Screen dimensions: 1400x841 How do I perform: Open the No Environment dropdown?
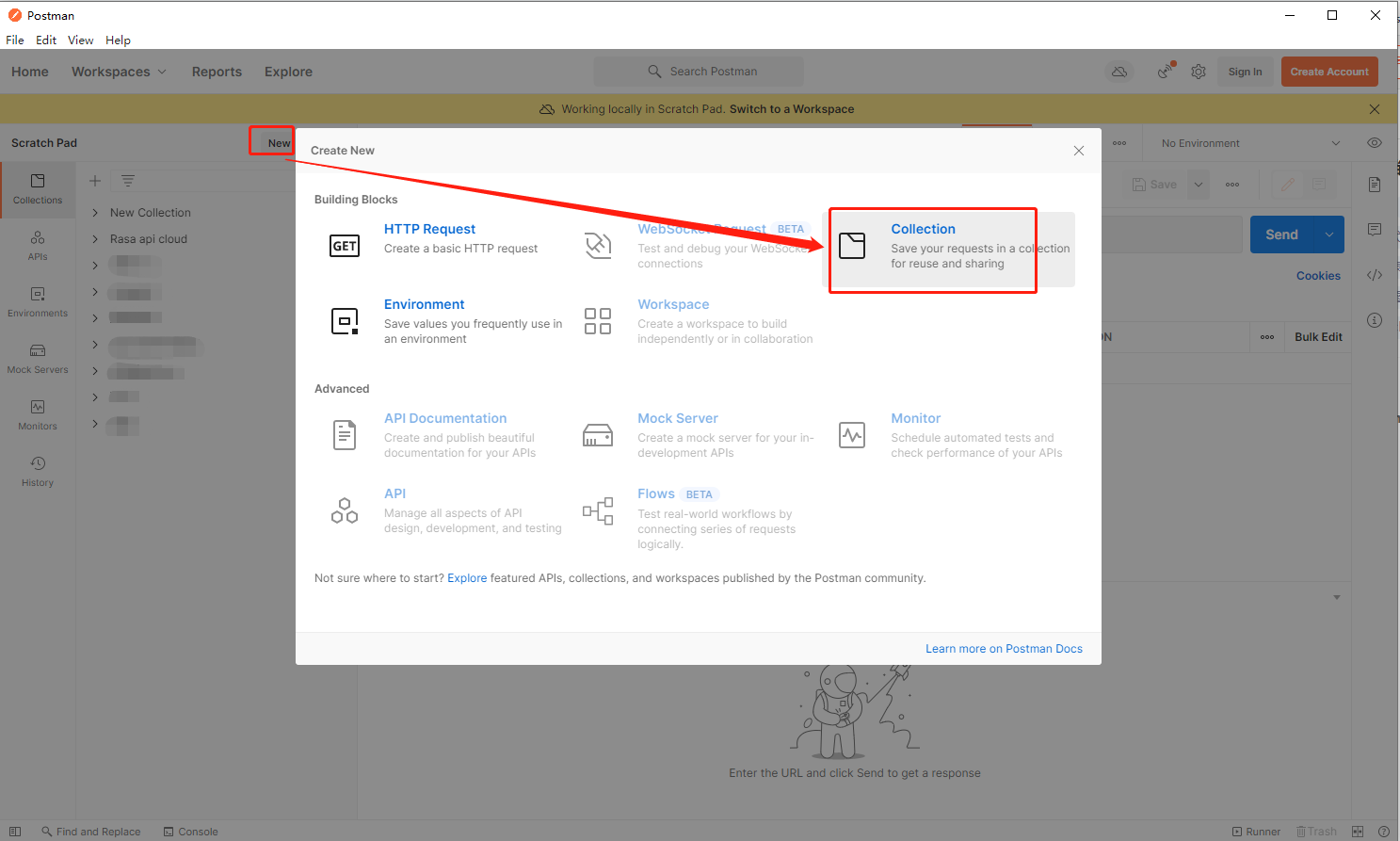[x=1250, y=143]
